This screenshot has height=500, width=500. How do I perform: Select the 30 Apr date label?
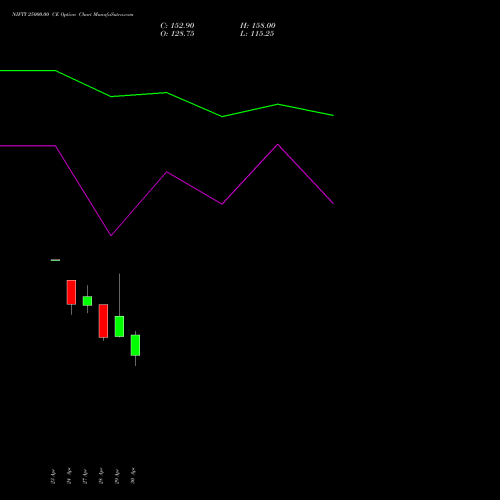coord(133,476)
